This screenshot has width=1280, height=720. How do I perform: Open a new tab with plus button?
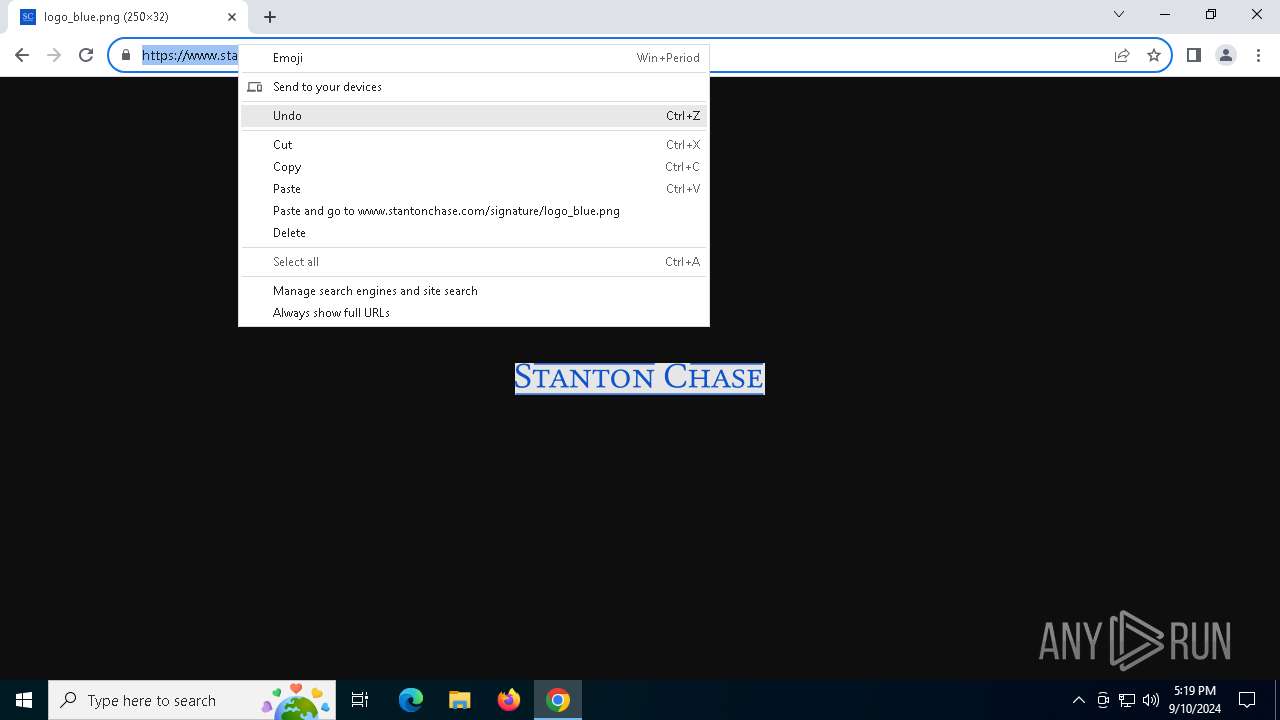[270, 17]
